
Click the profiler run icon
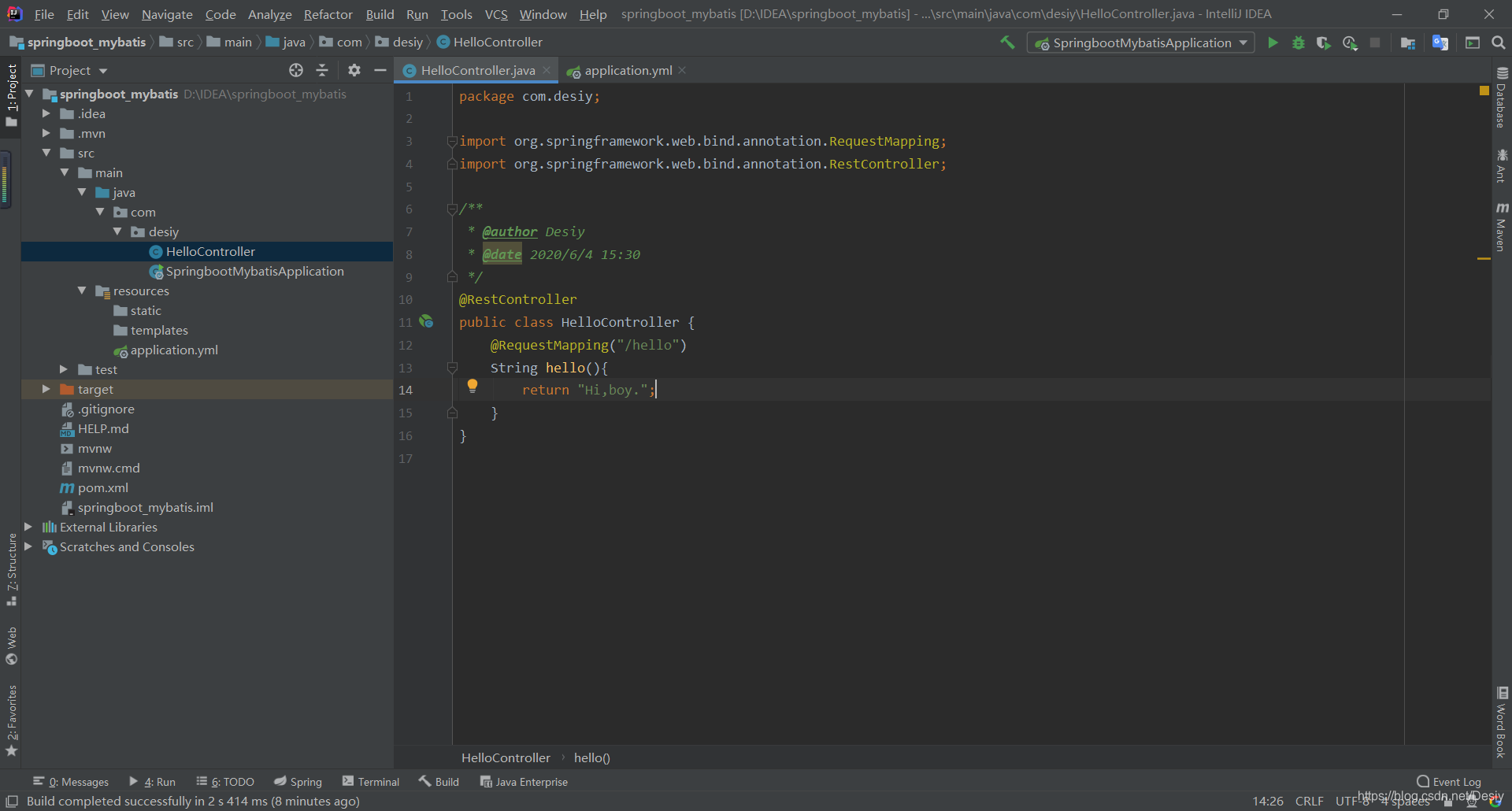pos(1350,43)
